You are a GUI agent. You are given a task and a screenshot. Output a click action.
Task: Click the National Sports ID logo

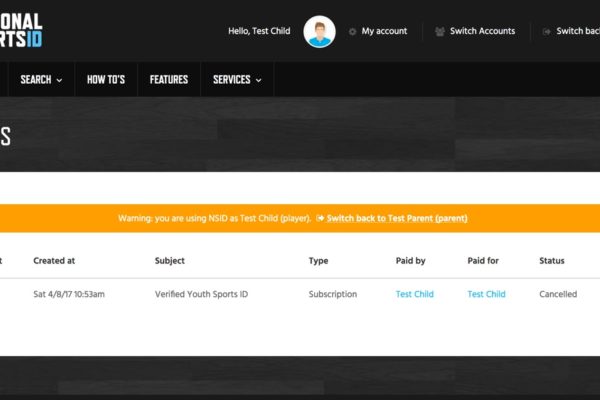[21, 30]
